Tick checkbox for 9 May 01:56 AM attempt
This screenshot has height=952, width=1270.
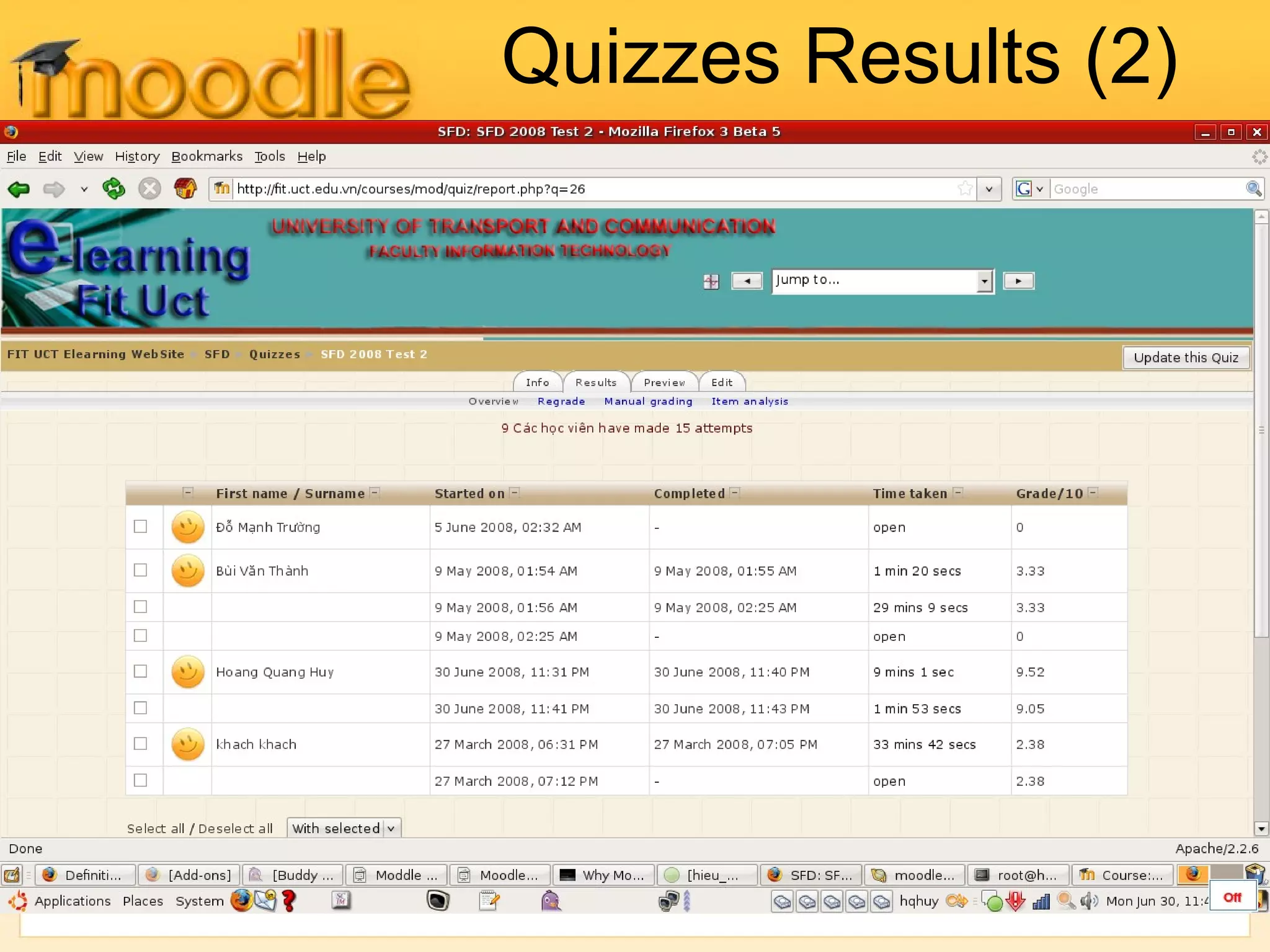click(141, 606)
